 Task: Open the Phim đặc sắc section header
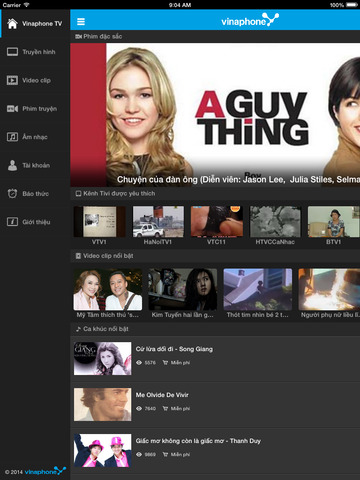click(x=99, y=36)
